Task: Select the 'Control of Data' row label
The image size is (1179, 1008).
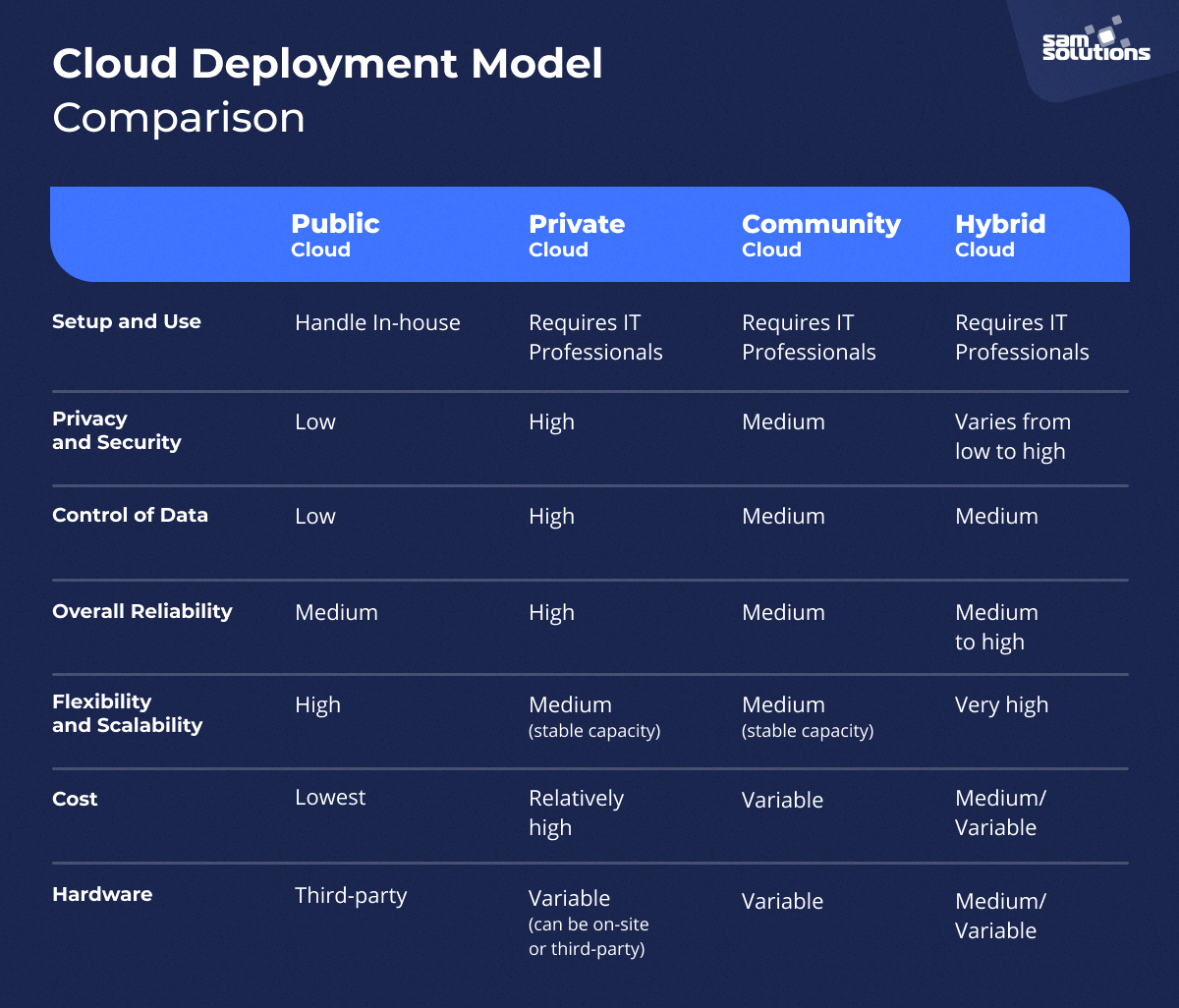Action: tap(130, 515)
